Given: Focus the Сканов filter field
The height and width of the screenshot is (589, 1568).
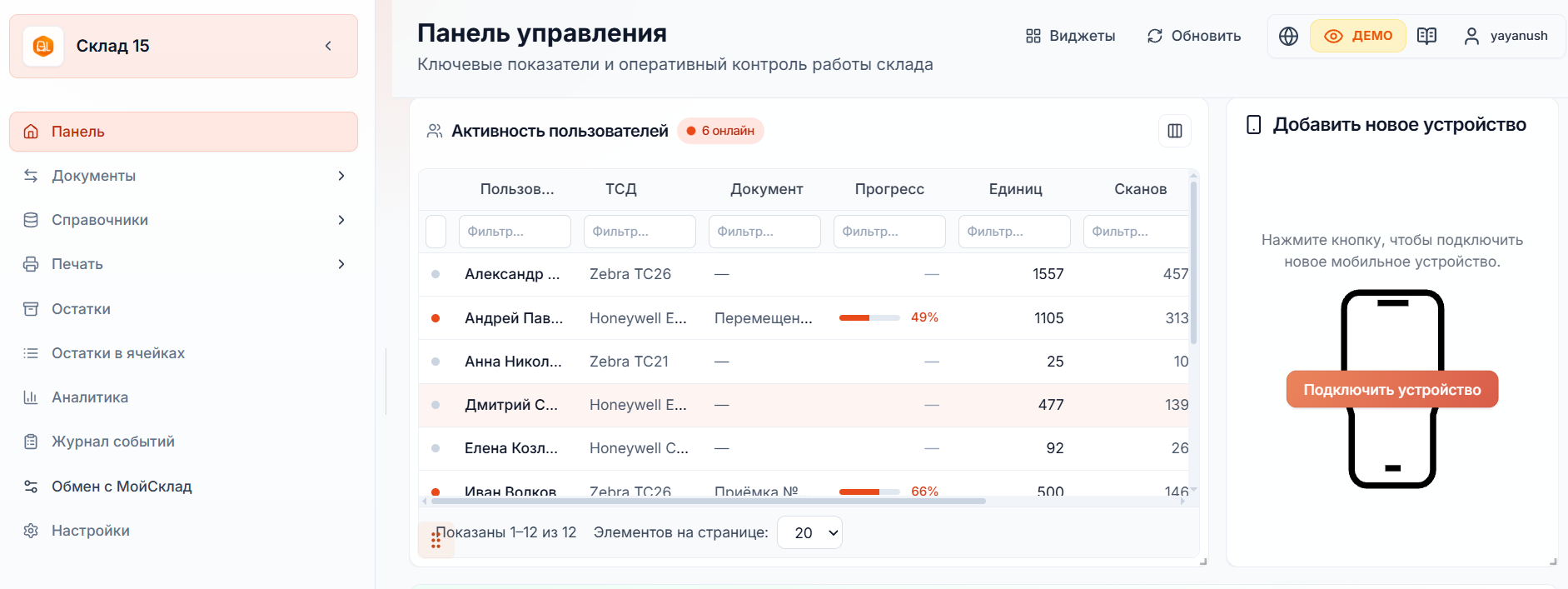Looking at the screenshot, I should click(1136, 232).
